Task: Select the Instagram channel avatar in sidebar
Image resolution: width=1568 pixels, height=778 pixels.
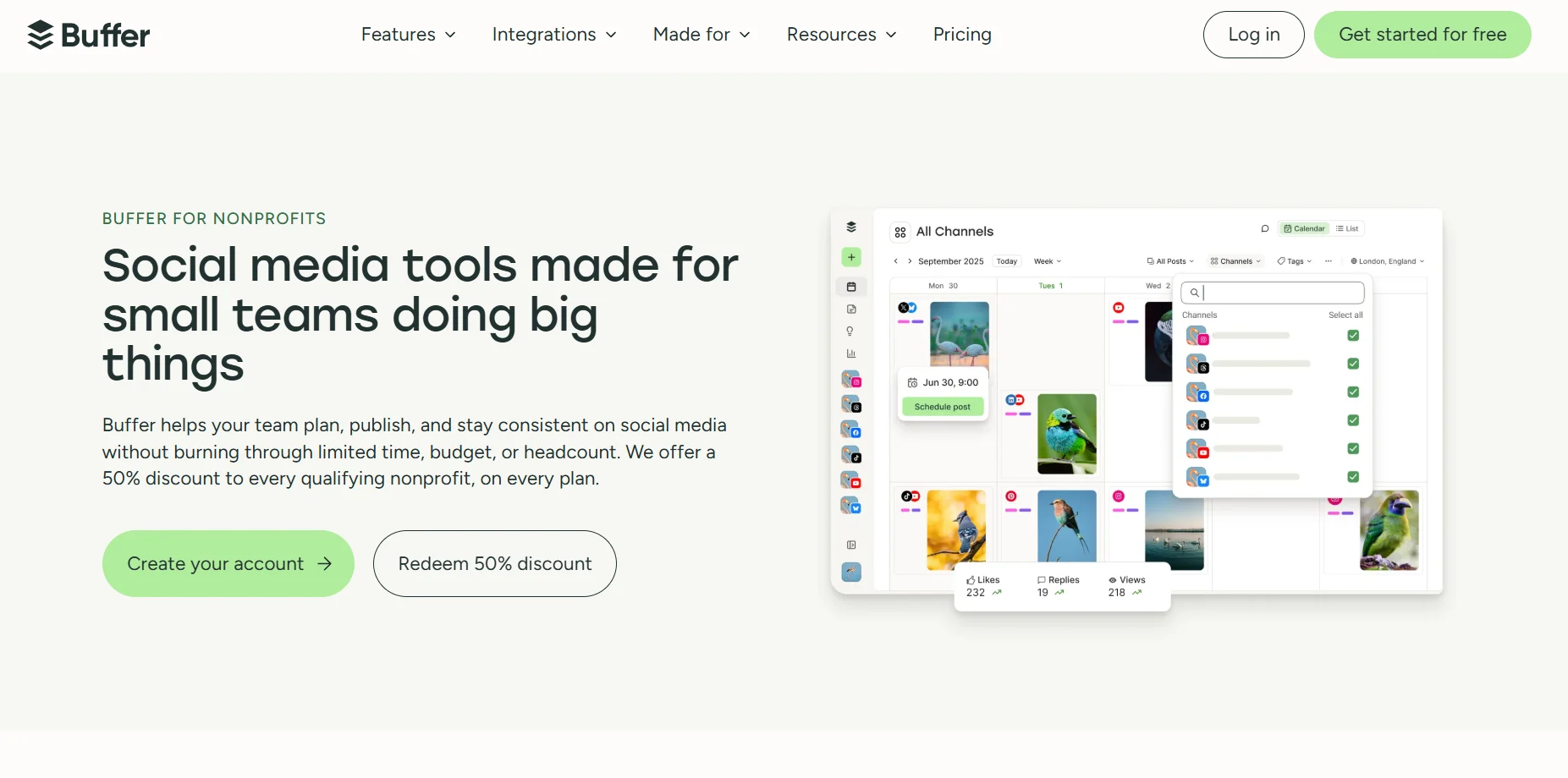Action: (851, 379)
